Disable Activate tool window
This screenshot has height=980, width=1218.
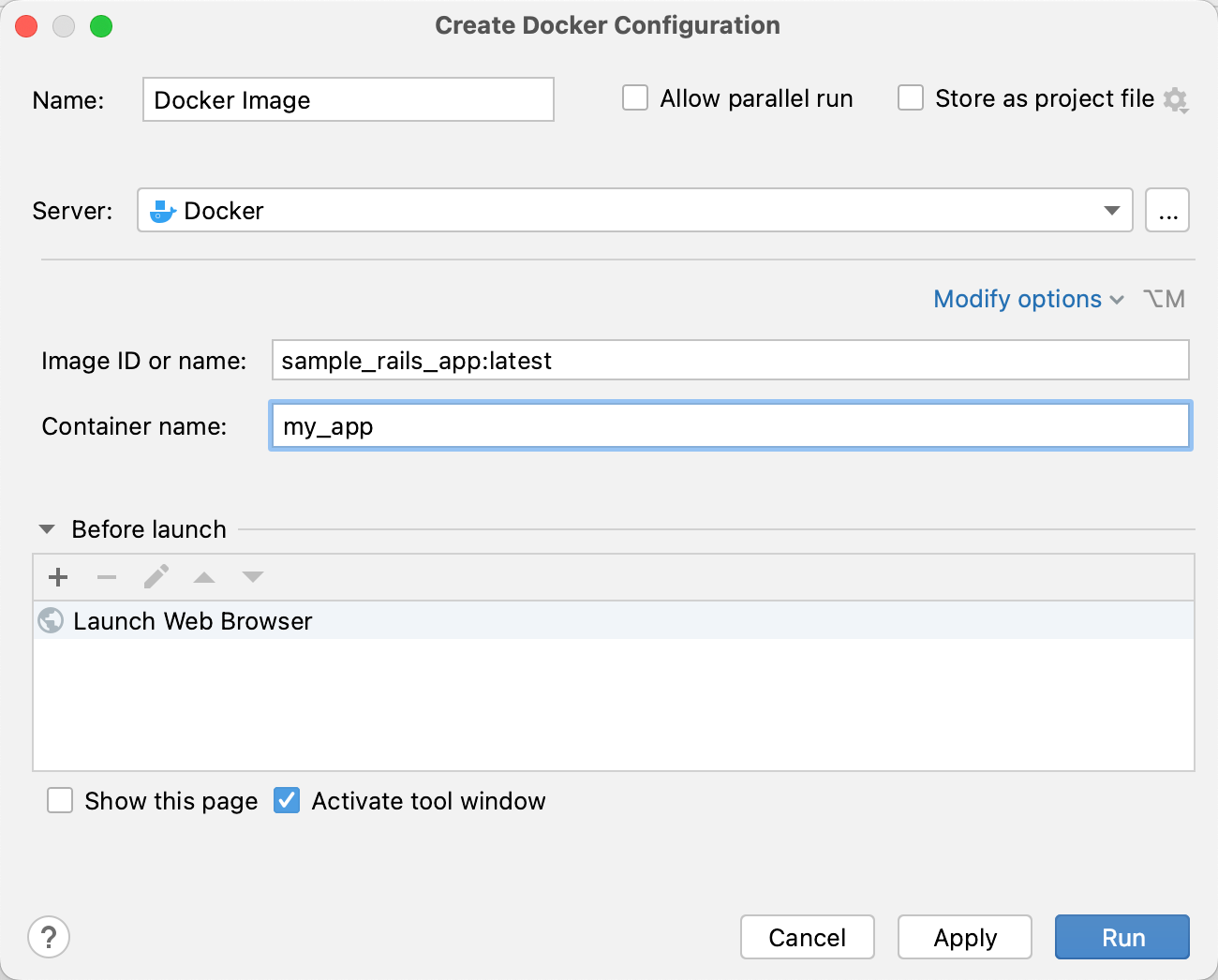(x=286, y=800)
